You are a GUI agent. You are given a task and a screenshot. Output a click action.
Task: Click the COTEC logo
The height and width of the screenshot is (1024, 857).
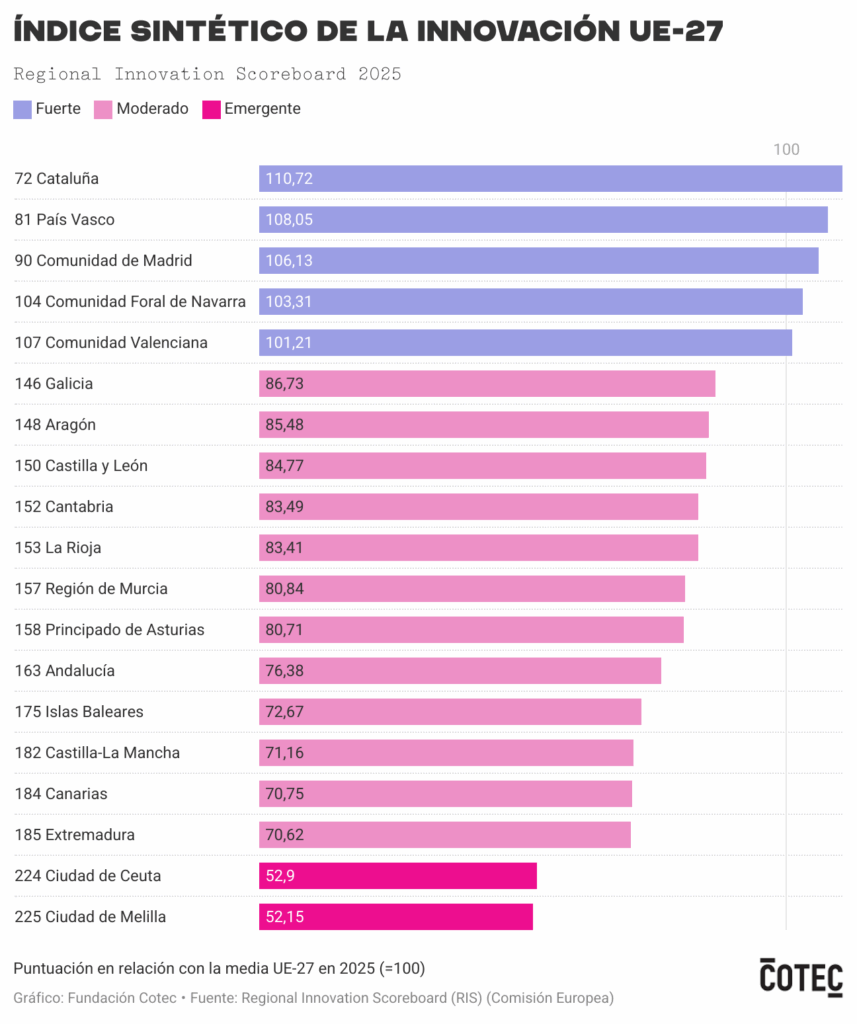(800, 977)
